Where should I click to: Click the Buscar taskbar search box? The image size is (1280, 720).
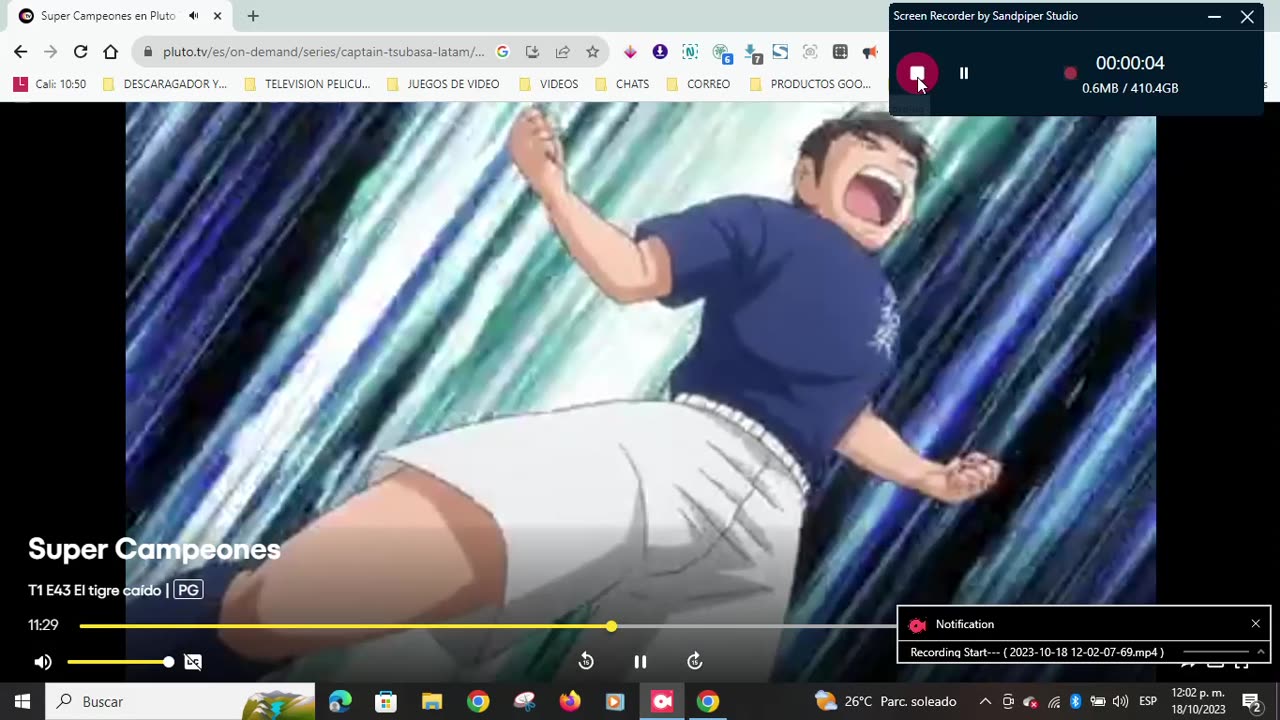coord(180,701)
